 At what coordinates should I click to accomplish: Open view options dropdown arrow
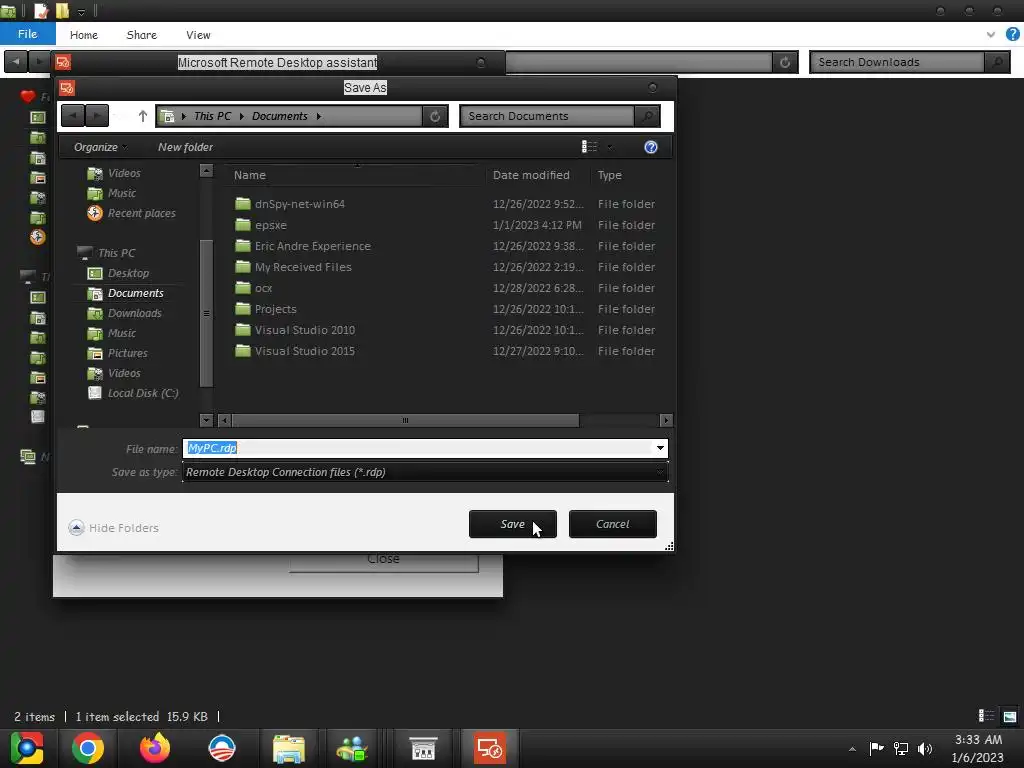pos(610,147)
